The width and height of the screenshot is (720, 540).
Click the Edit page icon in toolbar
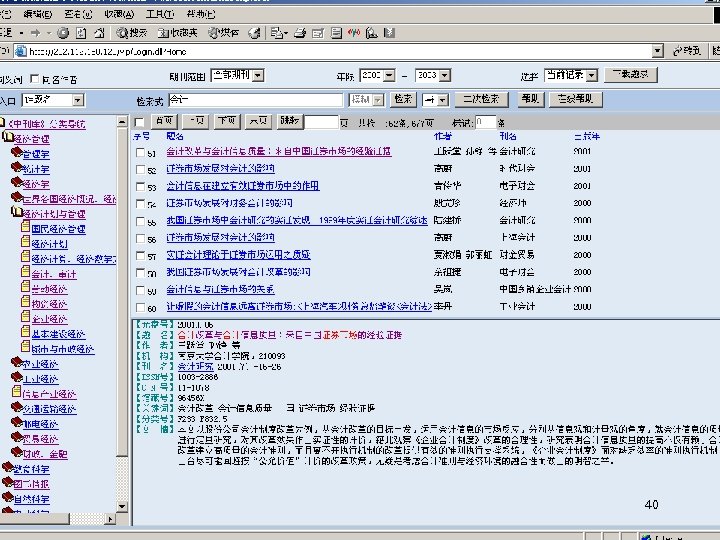tap(318, 33)
